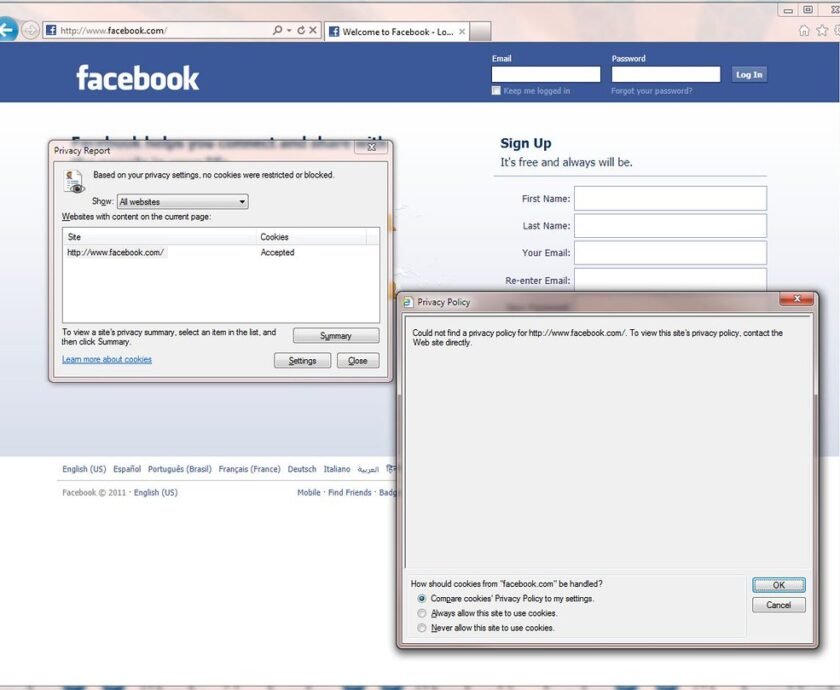The width and height of the screenshot is (840, 690).
Task: Click the Privacy Policy dialog title icon
Action: [x=408, y=302]
